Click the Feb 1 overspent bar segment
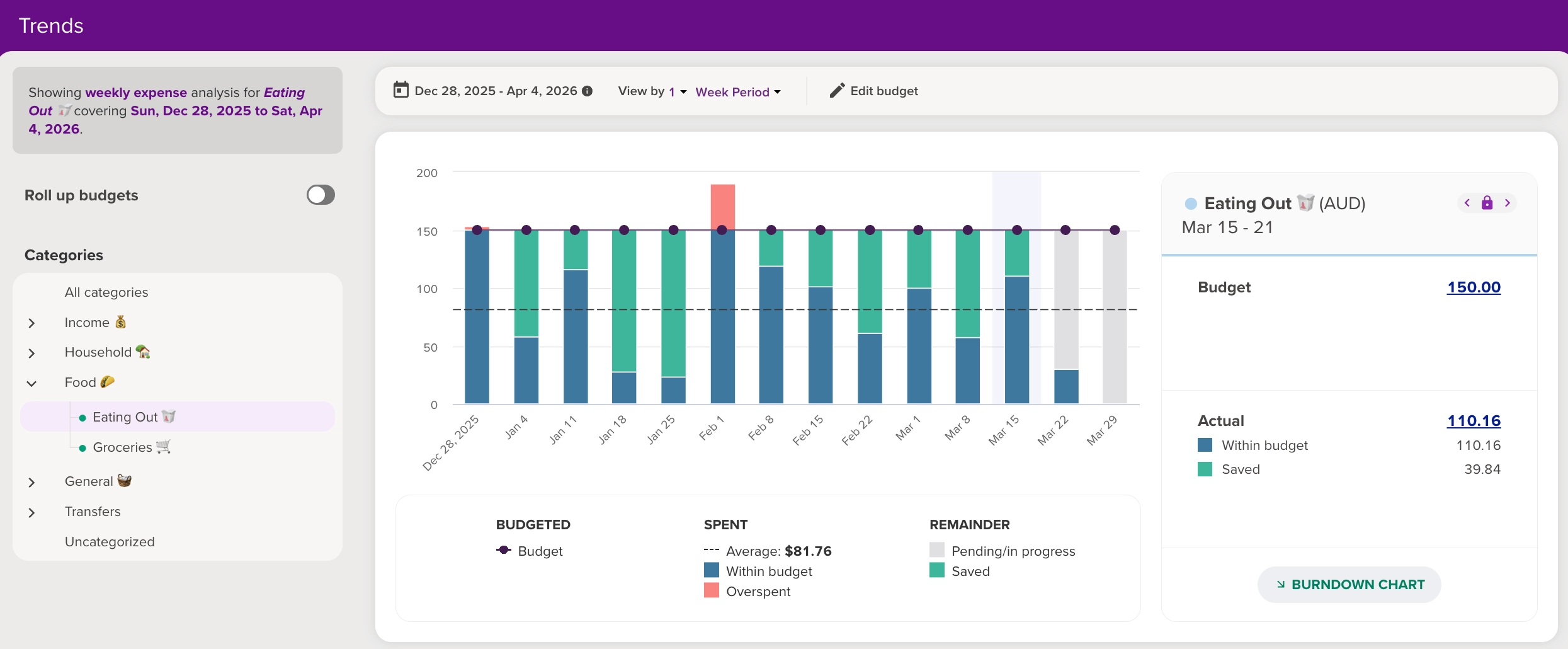 tap(723, 207)
